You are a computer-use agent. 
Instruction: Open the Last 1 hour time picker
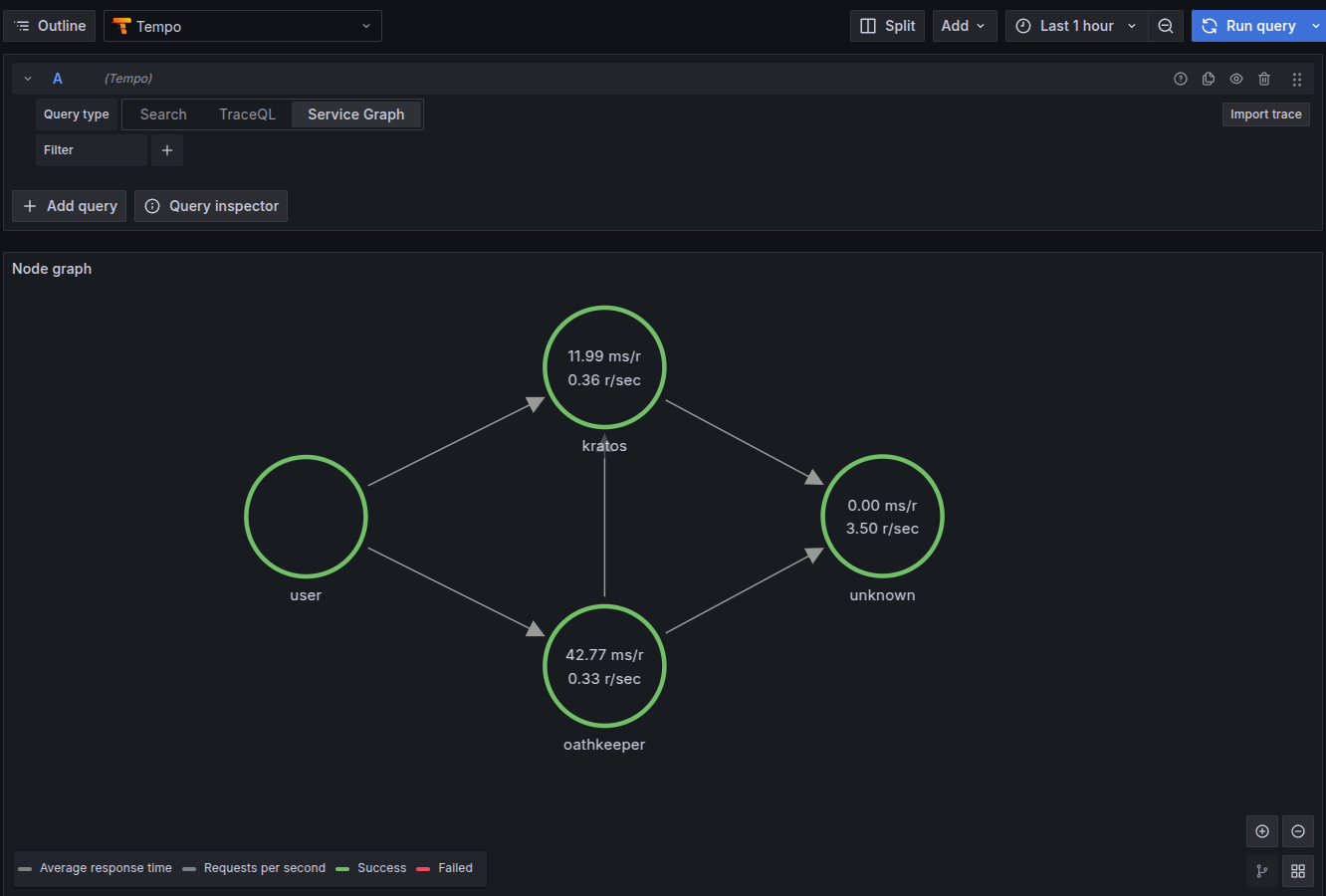pyautogui.click(x=1076, y=26)
